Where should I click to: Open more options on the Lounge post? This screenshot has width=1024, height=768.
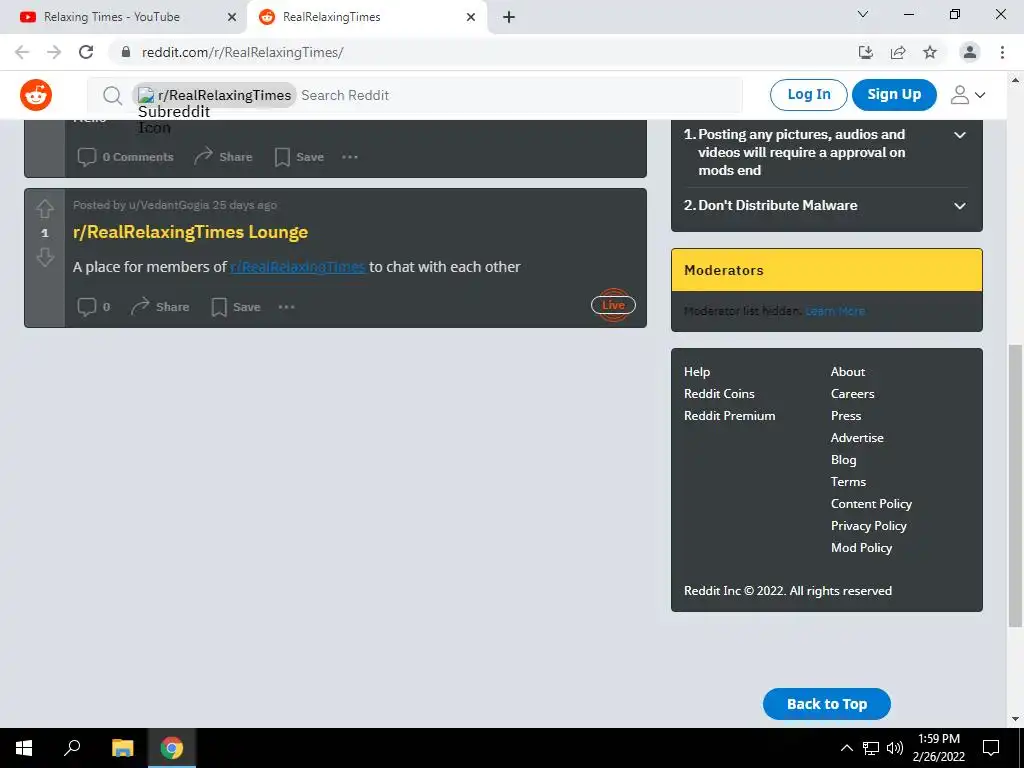point(287,307)
